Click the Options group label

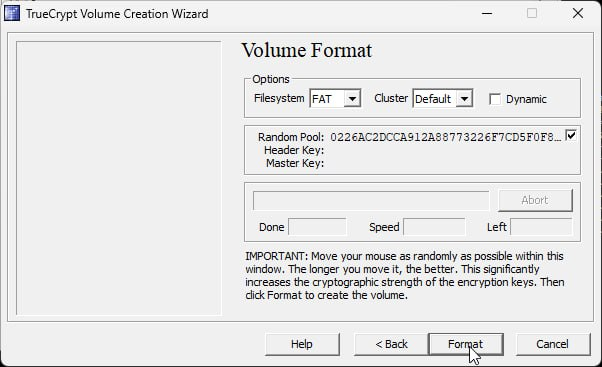[x=271, y=79]
